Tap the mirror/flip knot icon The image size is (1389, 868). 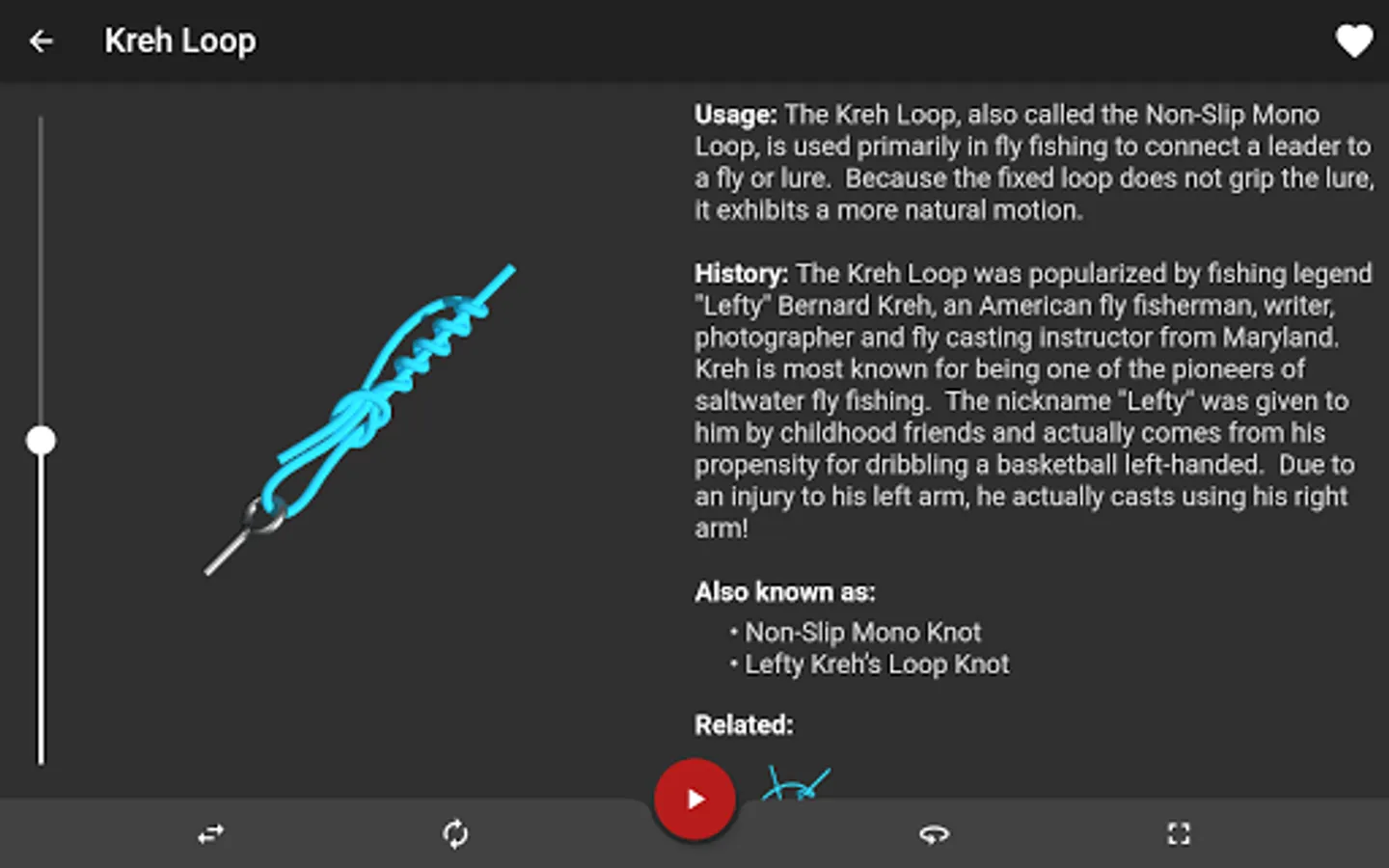210,833
